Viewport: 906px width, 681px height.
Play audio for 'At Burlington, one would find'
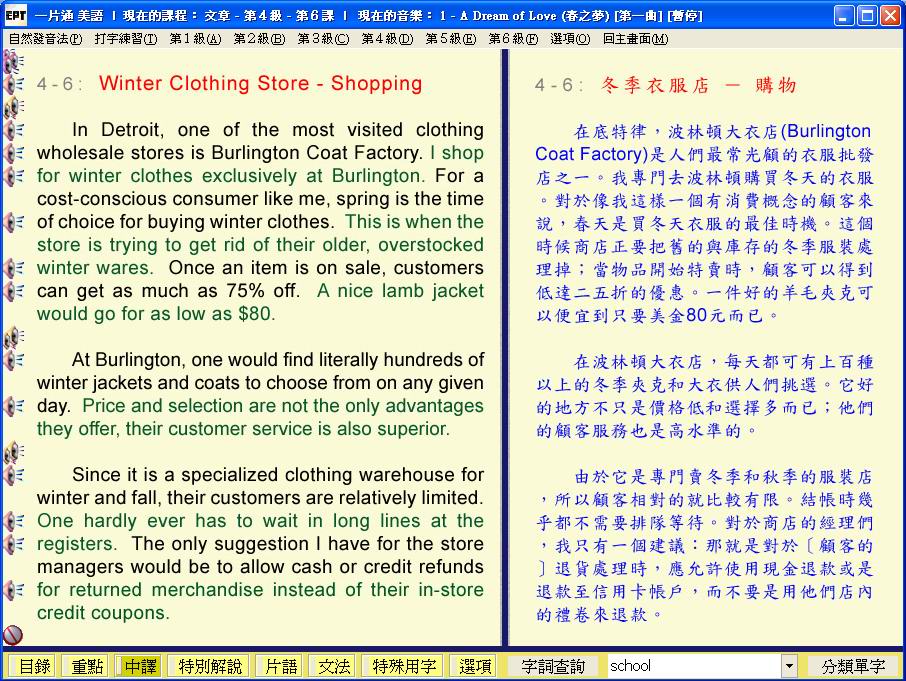14,360
